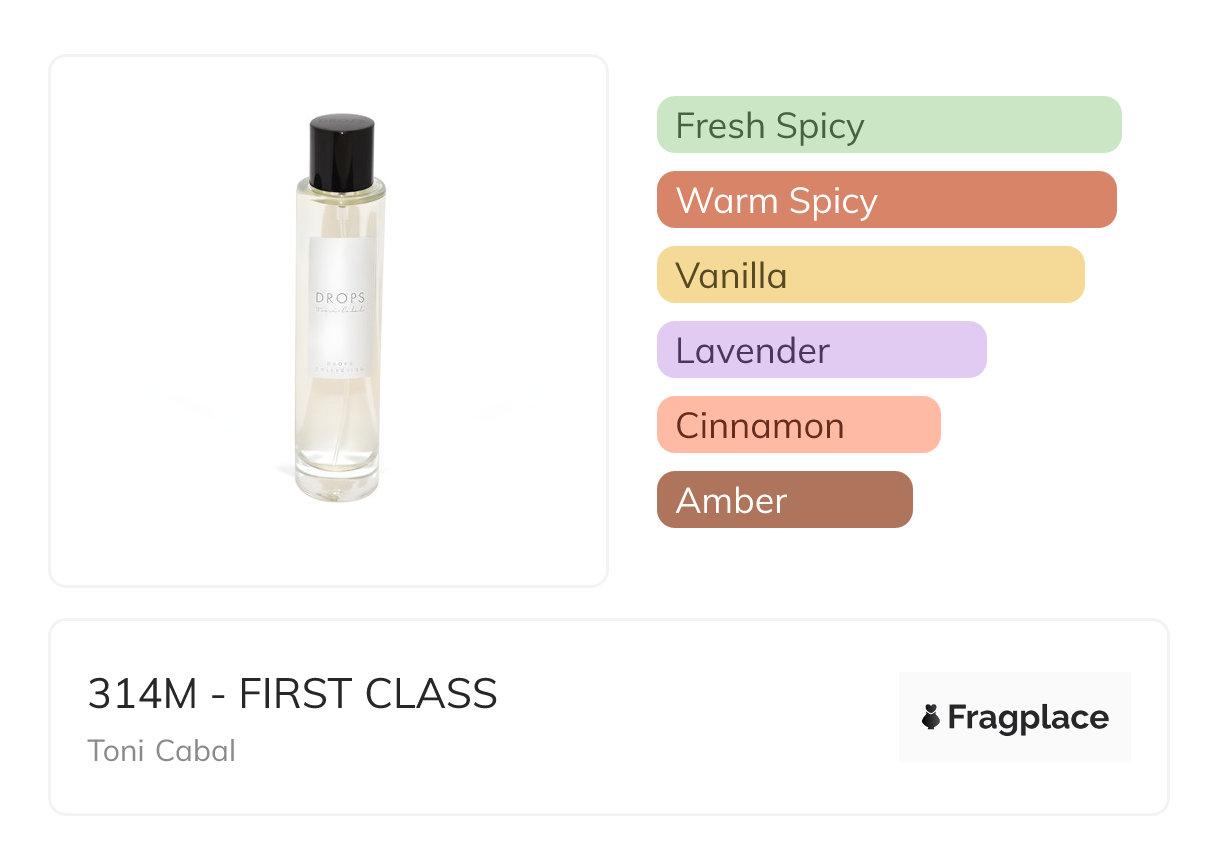Click the Vanilla accord bar

(871, 275)
